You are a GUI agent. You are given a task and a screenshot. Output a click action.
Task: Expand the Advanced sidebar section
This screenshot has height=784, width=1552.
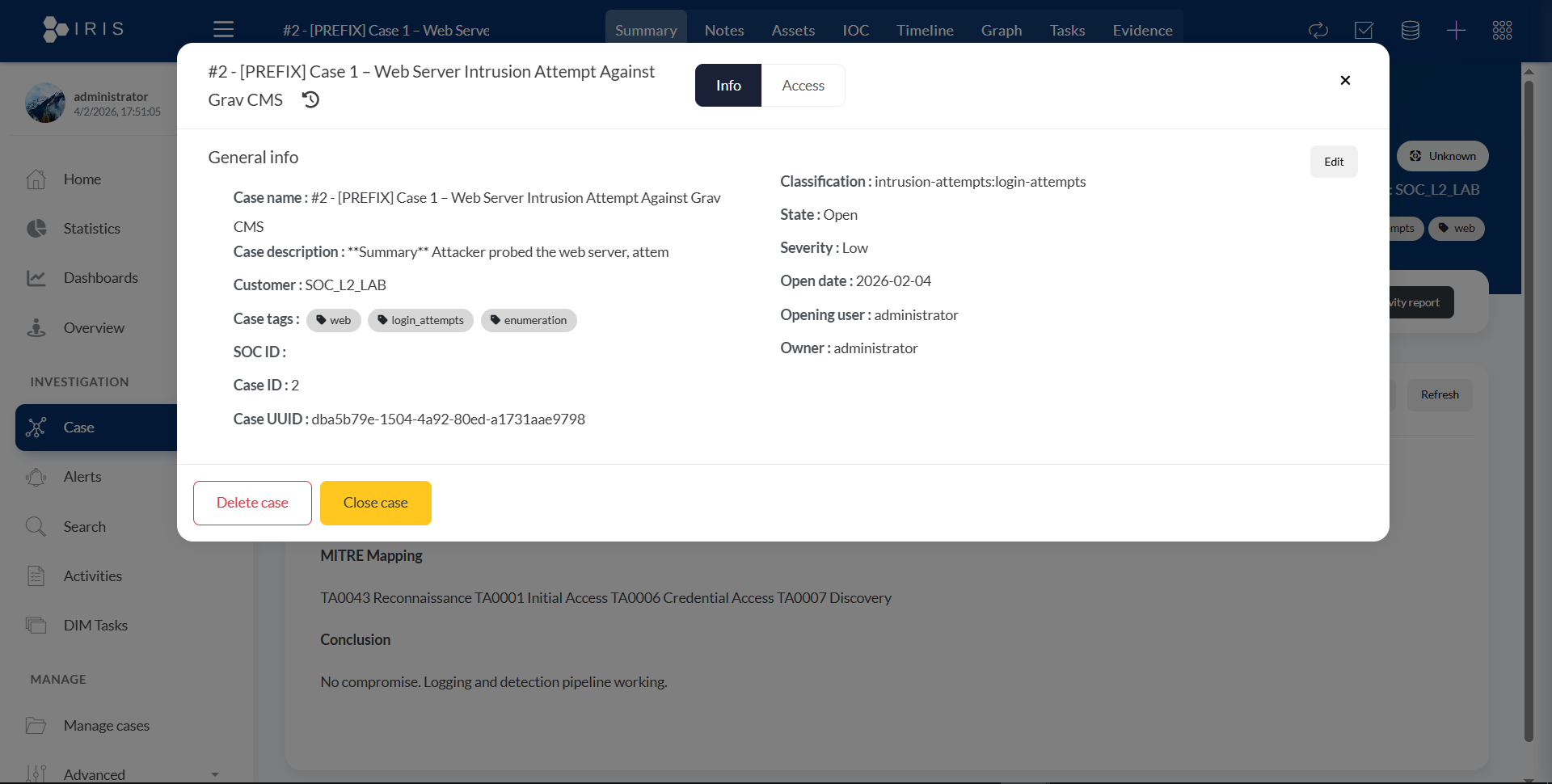tap(121, 774)
